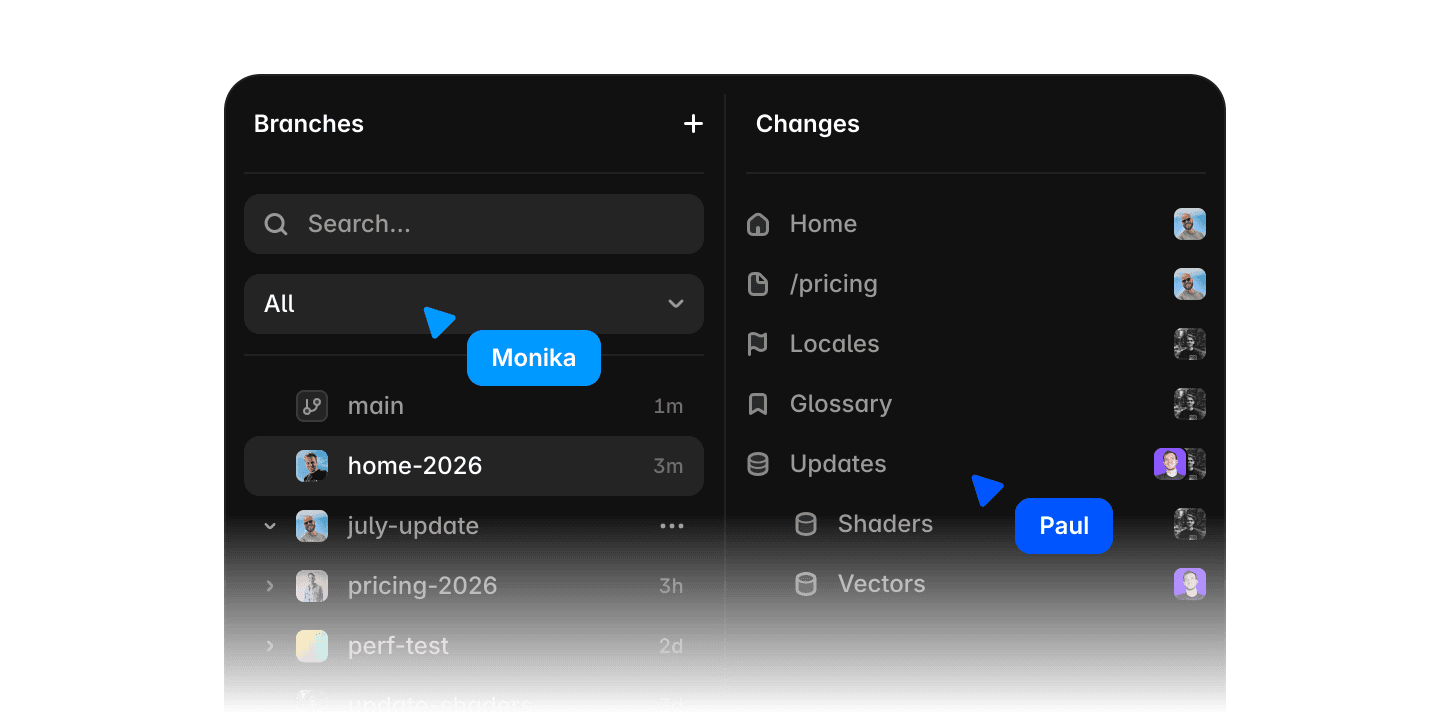Click the cylinder icon beside Shaders

806,524
